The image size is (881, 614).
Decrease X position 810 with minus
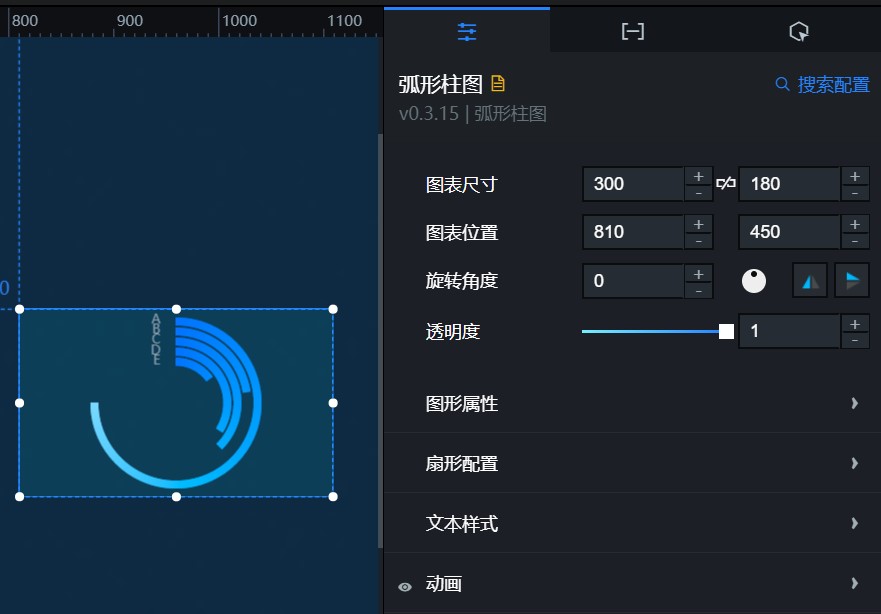[x=698, y=241]
